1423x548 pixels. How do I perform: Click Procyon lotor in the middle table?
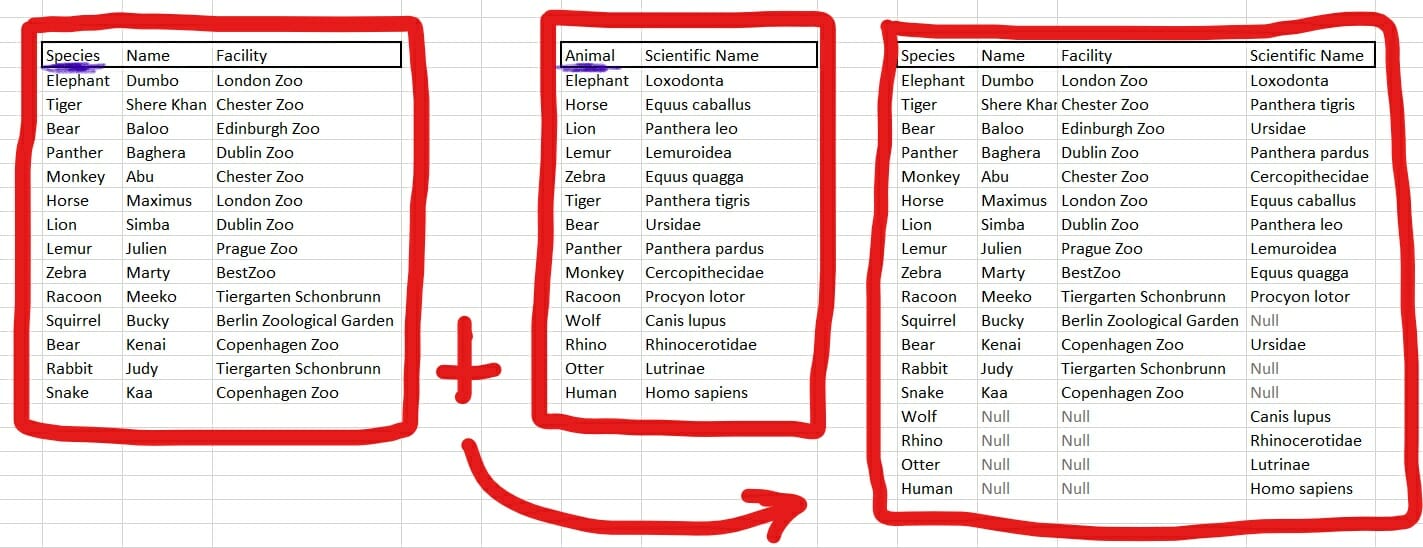695,297
